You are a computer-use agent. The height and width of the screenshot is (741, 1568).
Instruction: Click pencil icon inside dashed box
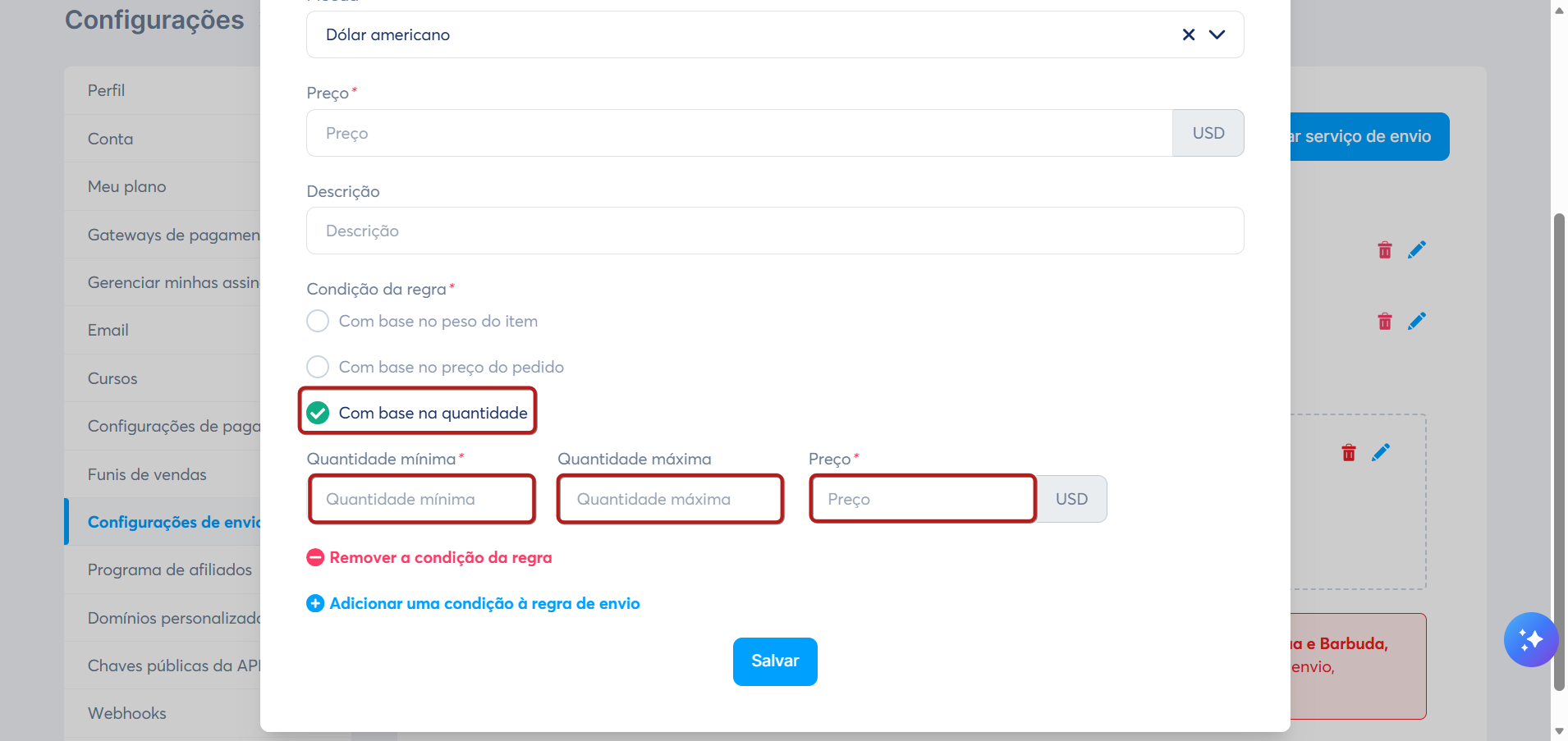(1381, 452)
